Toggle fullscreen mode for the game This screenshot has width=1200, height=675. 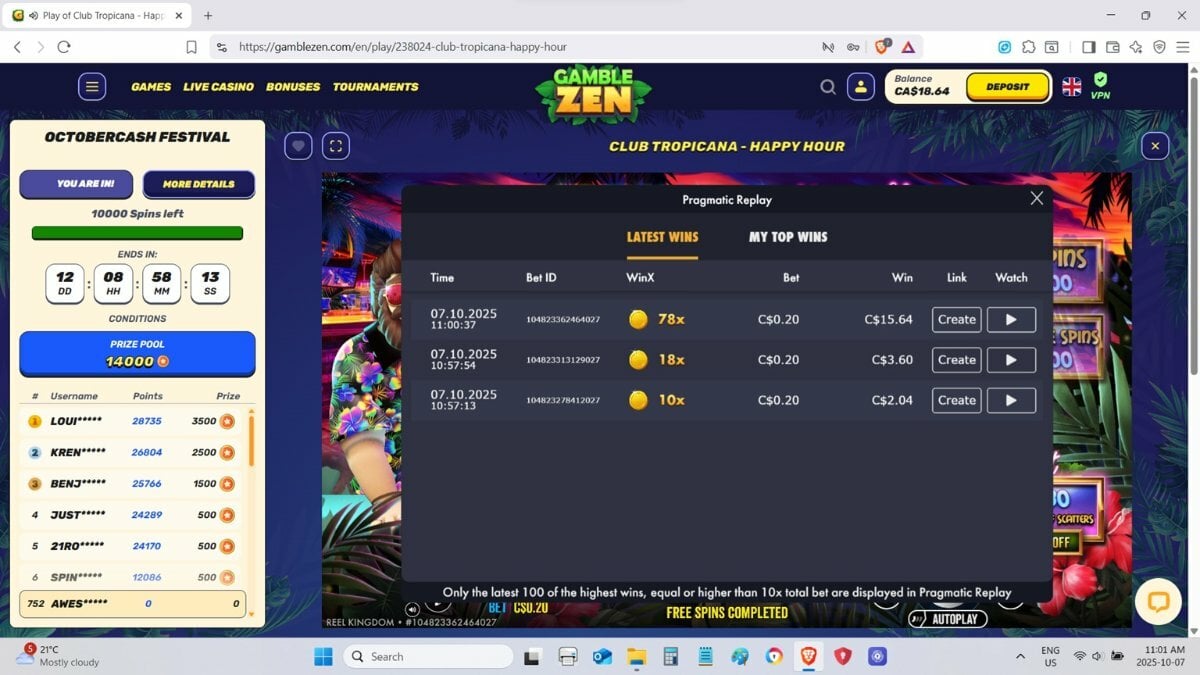tap(336, 146)
